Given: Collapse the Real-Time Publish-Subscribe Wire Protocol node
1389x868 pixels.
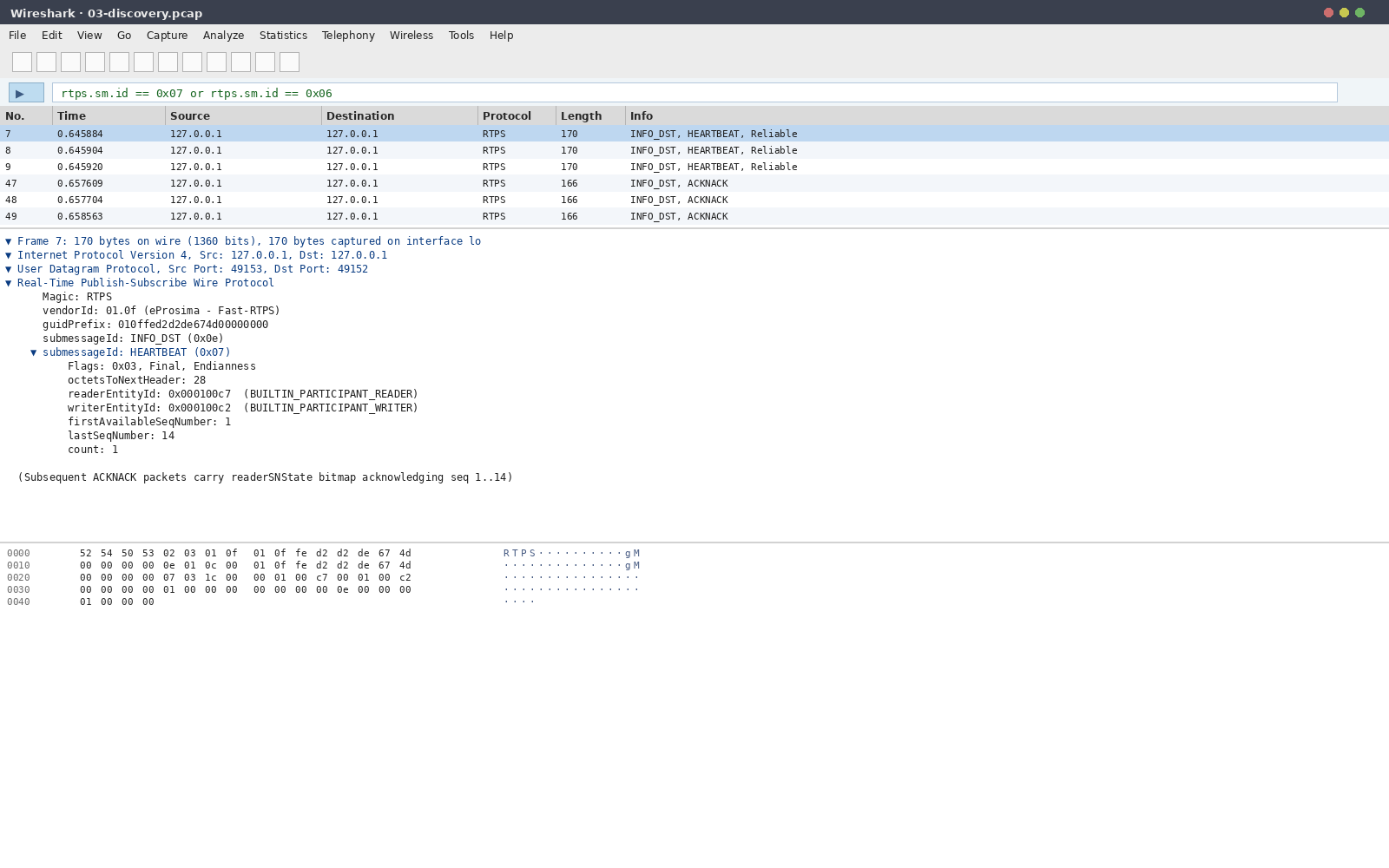Looking at the screenshot, I should pyautogui.click(x=9, y=283).
